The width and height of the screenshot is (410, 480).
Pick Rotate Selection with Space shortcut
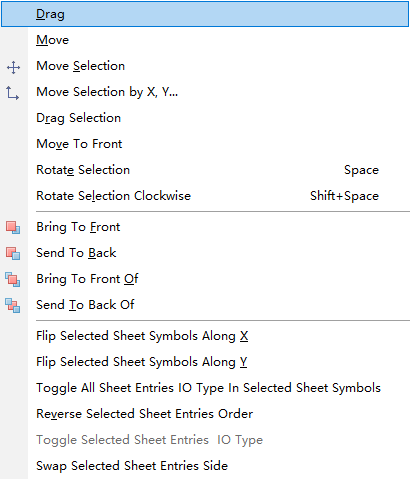205,170
